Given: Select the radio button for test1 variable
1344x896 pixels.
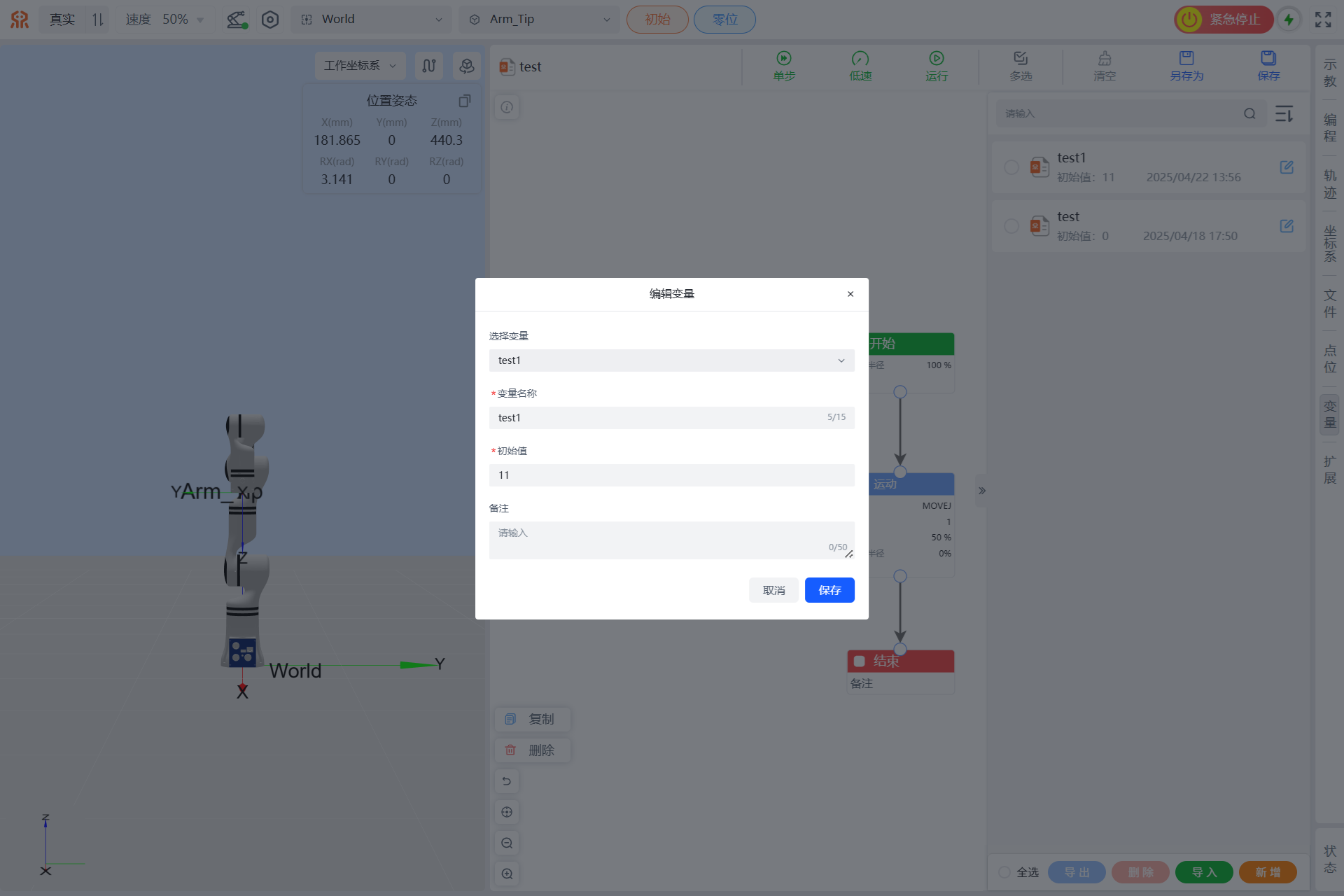Looking at the screenshot, I should point(1011,167).
